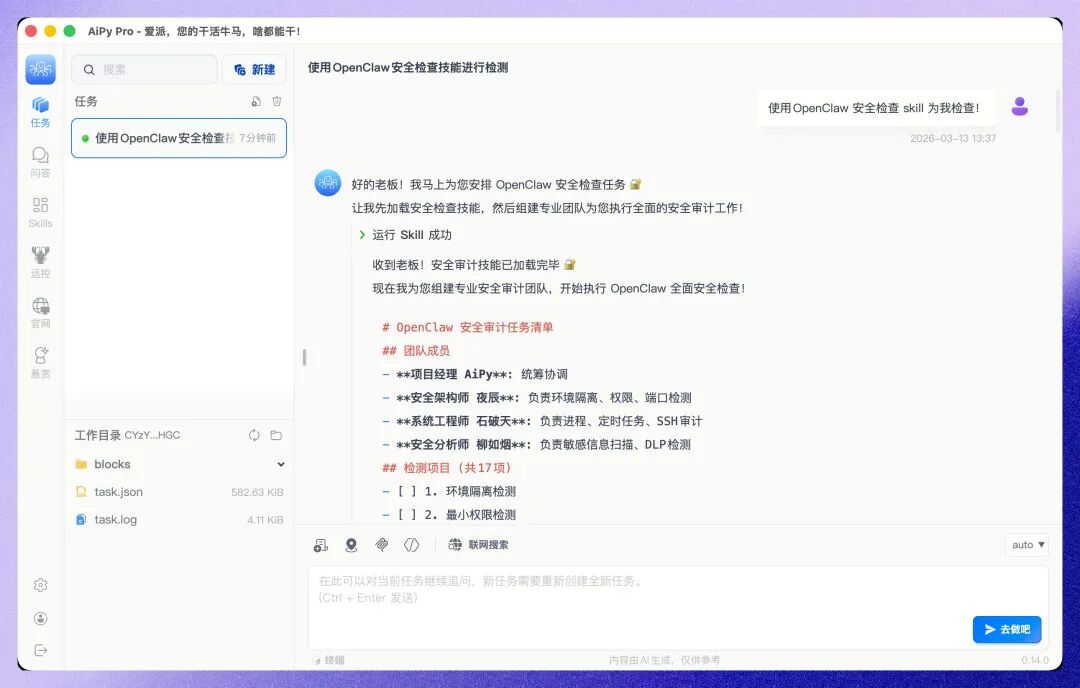Click the code brackets icon in input toolbar

tap(411, 545)
